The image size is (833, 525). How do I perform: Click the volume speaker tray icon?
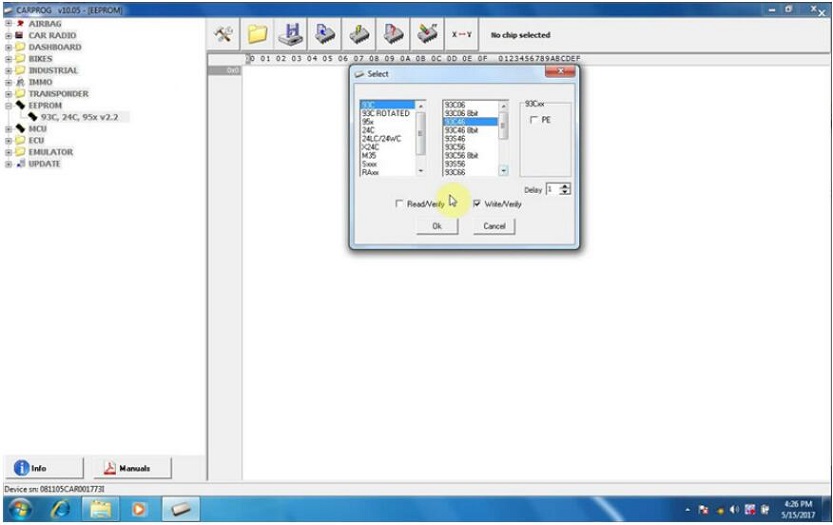[734, 510]
